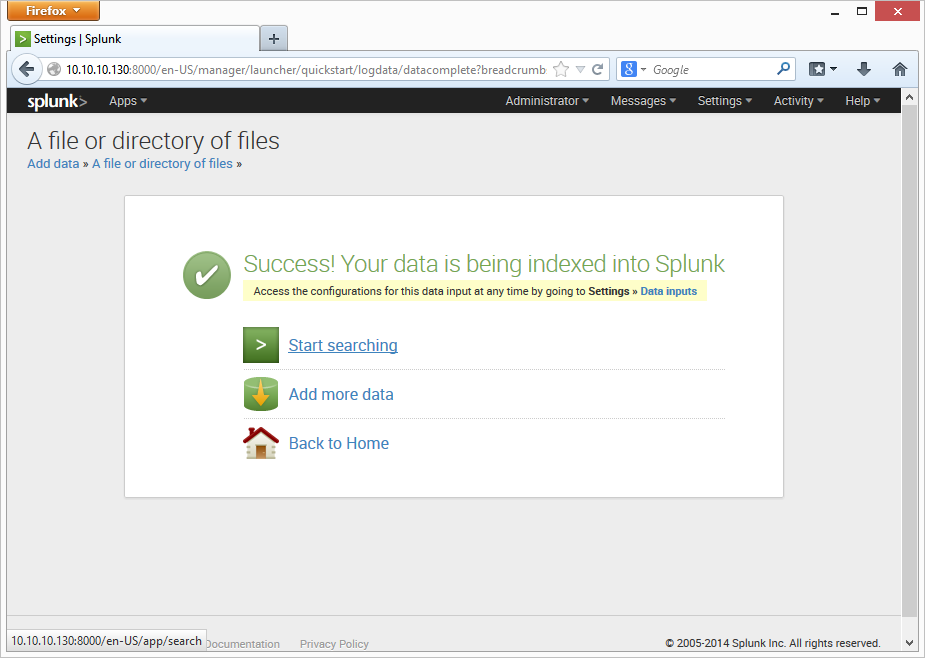Click the Splunk logo in header
Image resolution: width=925 pixels, height=658 pixels.
click(57, 101)
